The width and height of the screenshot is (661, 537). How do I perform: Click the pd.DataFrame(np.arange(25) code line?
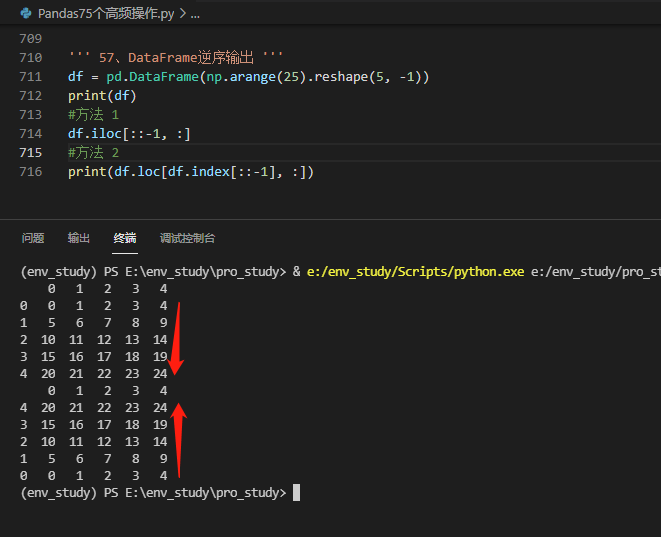(x=249, y=77)
